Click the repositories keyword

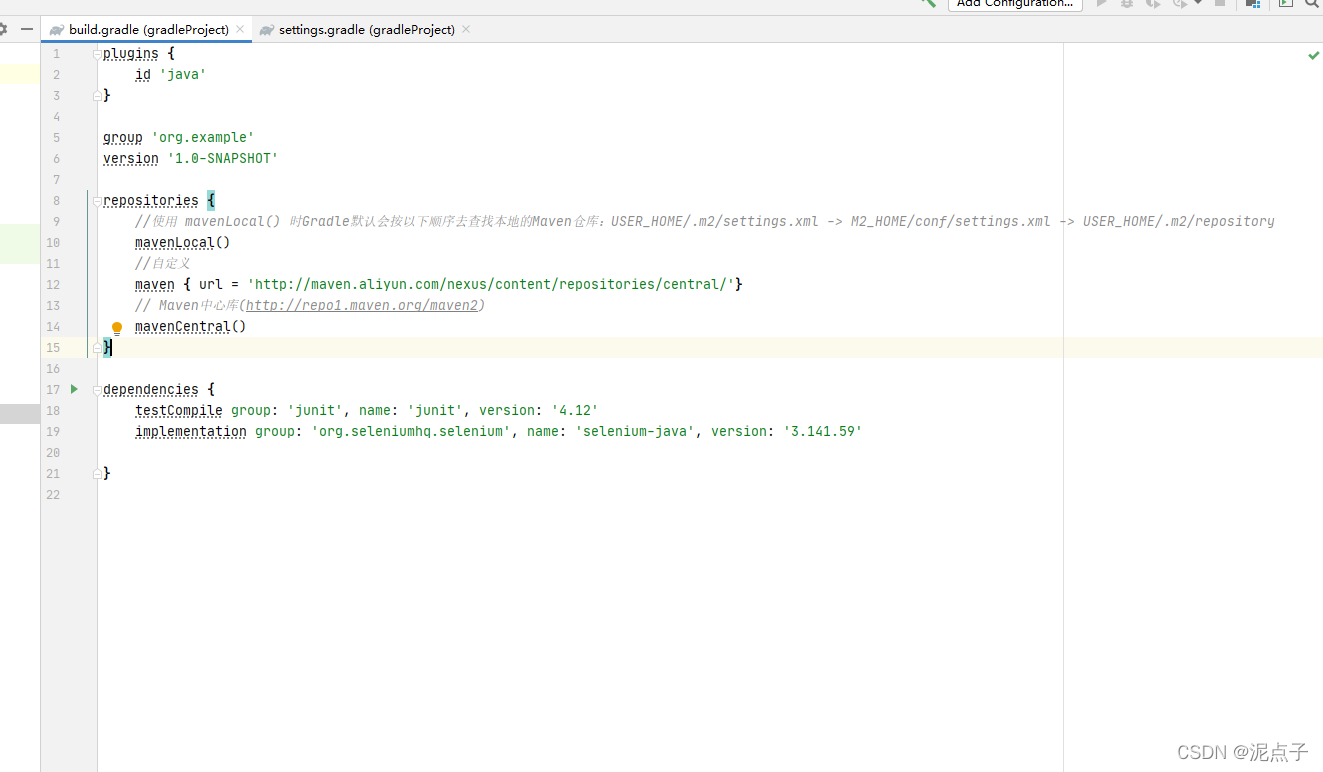(151, 200)
